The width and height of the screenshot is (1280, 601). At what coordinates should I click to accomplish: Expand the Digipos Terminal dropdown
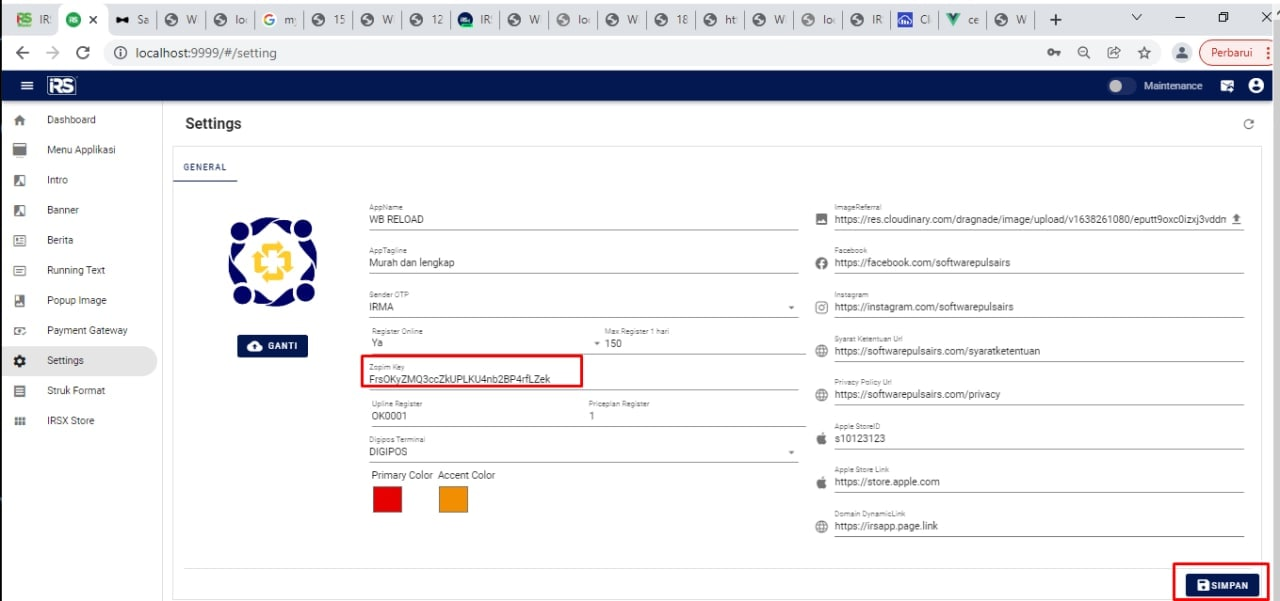[791, 452]
